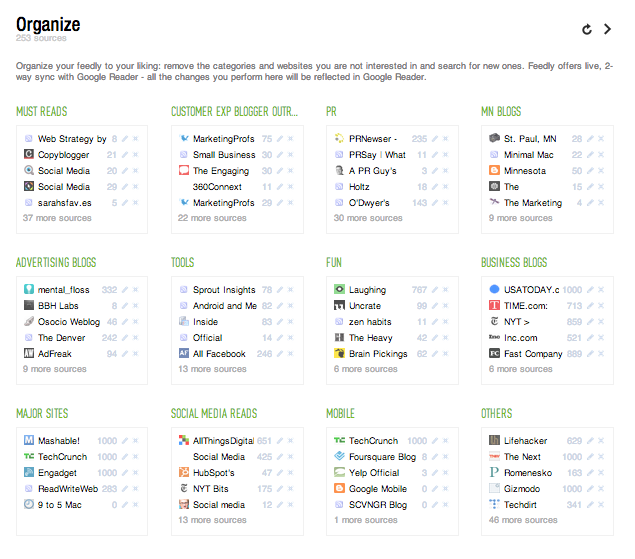Click the edit pencil for Copyblogger
The width and height of the screenshot is (635, 559).
(x=125, y=155)
